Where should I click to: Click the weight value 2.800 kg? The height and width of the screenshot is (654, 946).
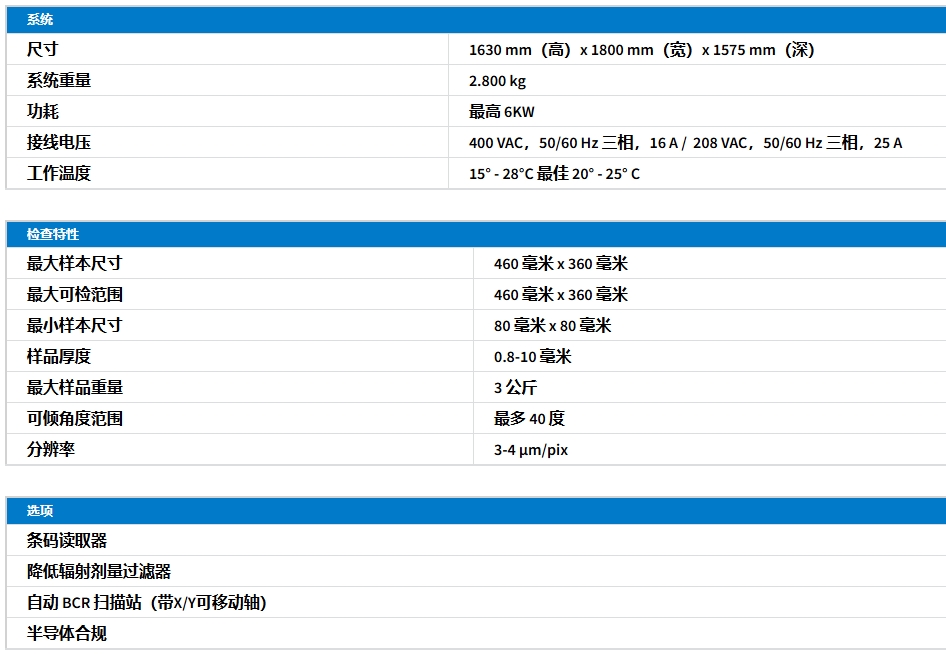point(498,81)
